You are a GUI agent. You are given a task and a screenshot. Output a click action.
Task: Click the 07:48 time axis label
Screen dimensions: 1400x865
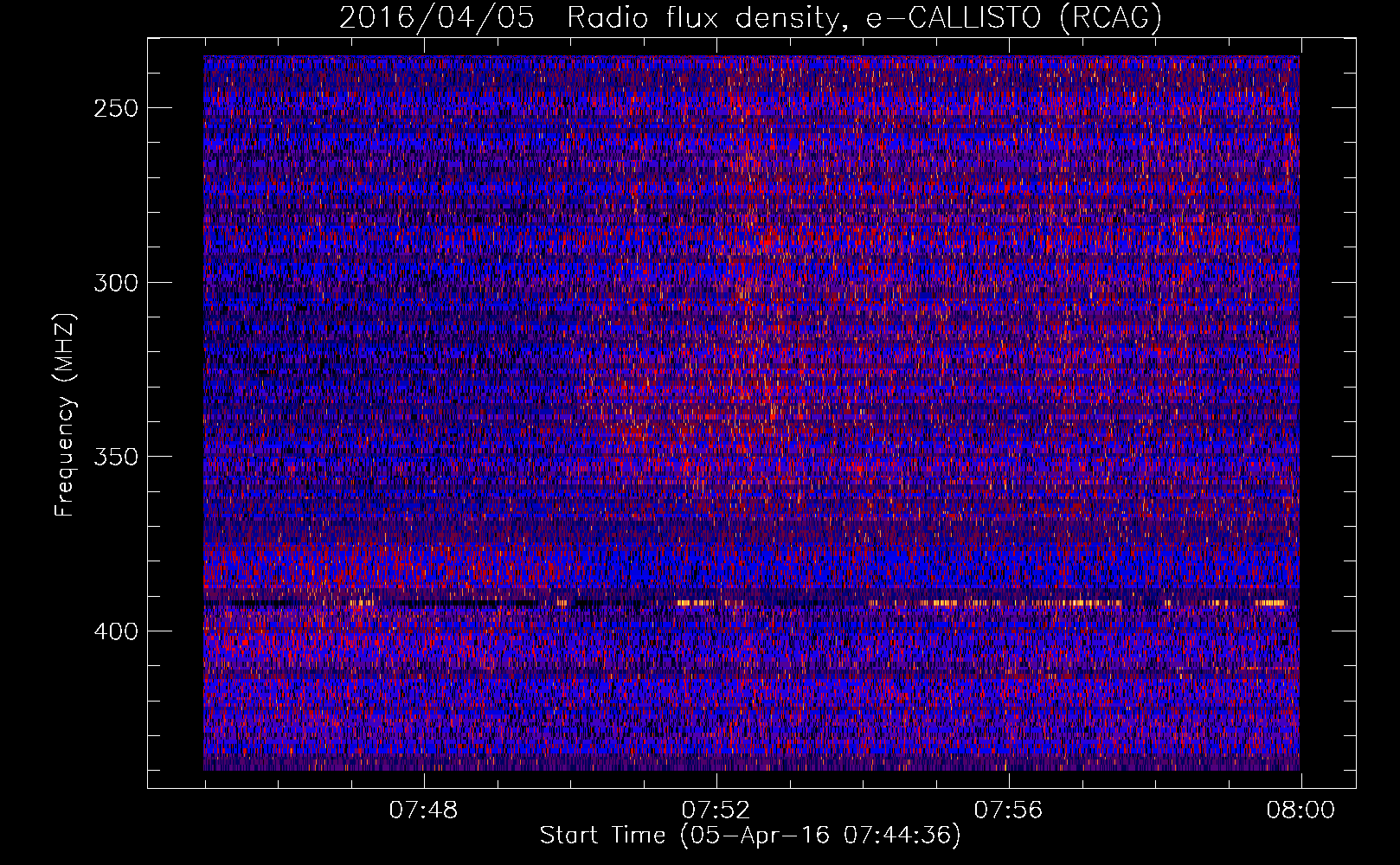click(423, 811)
